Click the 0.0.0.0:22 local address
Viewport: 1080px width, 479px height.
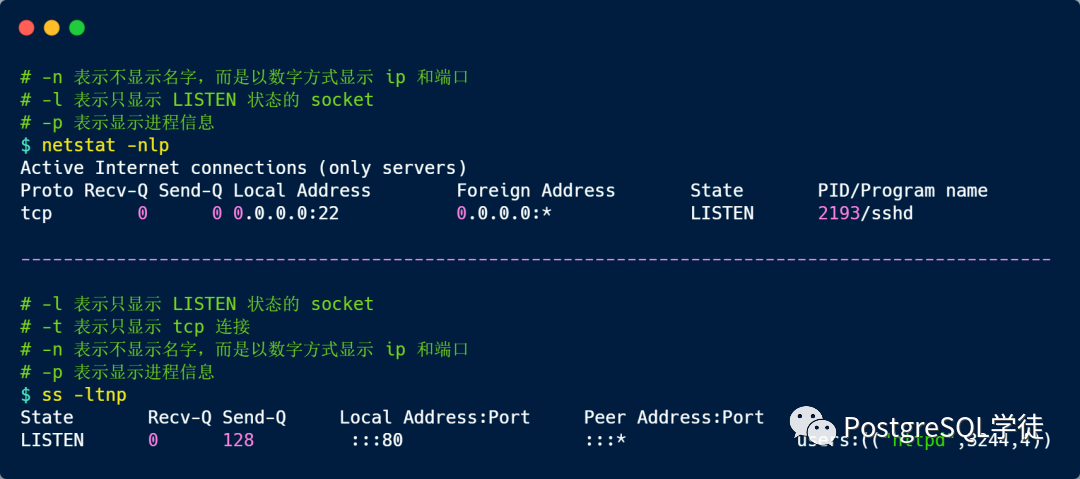(286, 213)
